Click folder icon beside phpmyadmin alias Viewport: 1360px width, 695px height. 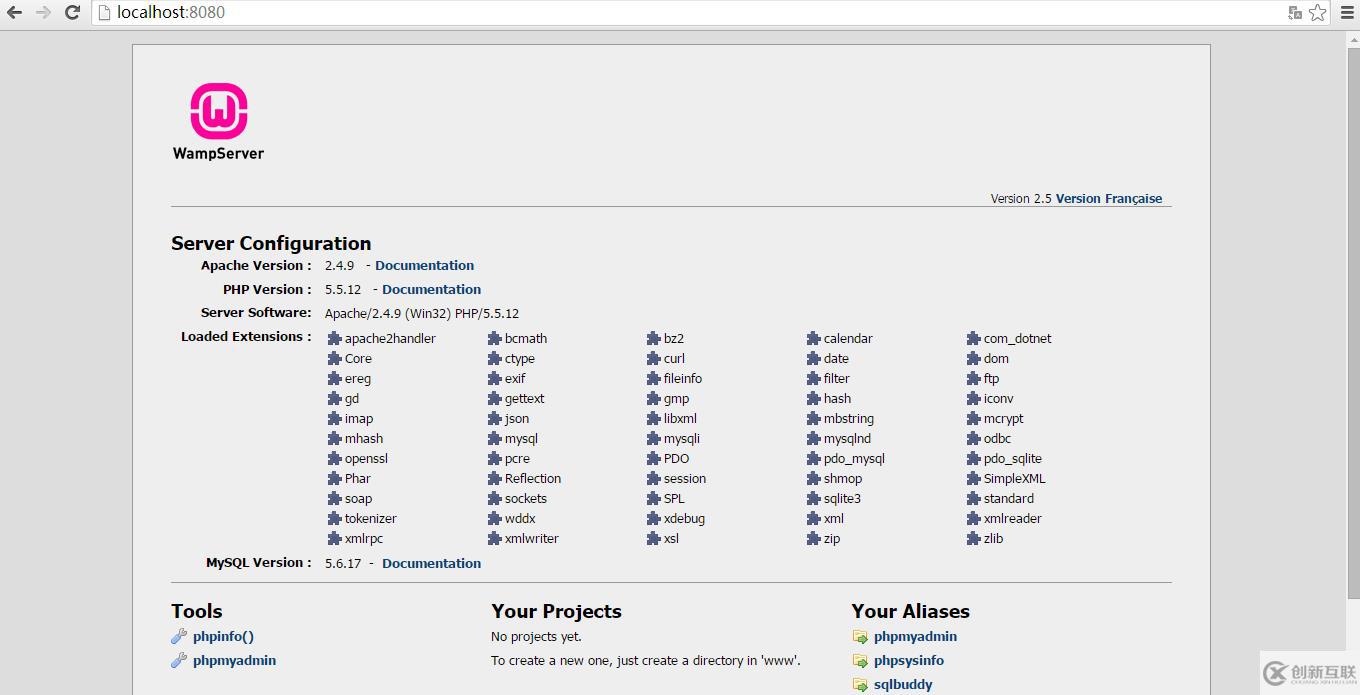(x=860, y=637)
